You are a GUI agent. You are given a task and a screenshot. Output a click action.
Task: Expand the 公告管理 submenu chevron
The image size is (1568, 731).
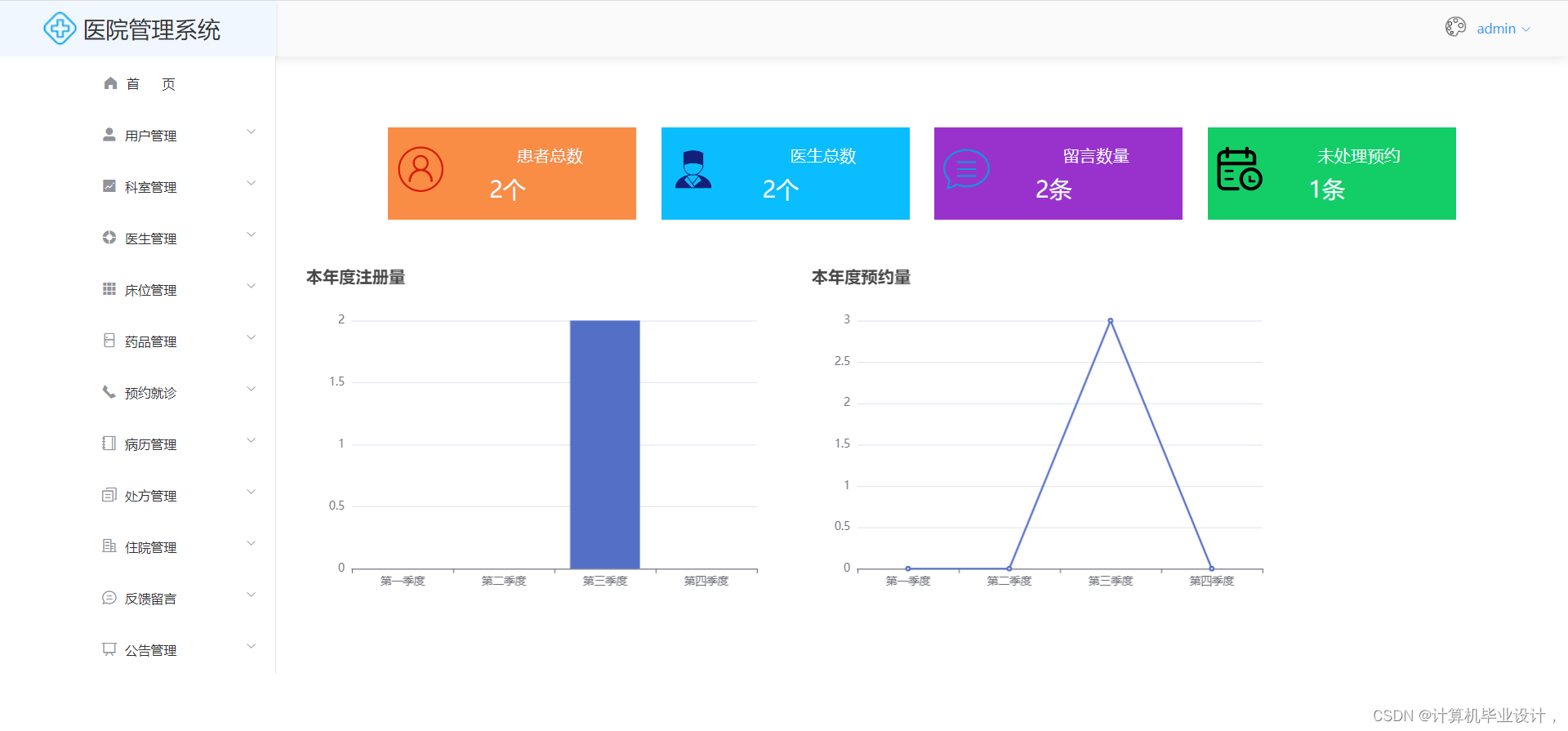(252, 646)
